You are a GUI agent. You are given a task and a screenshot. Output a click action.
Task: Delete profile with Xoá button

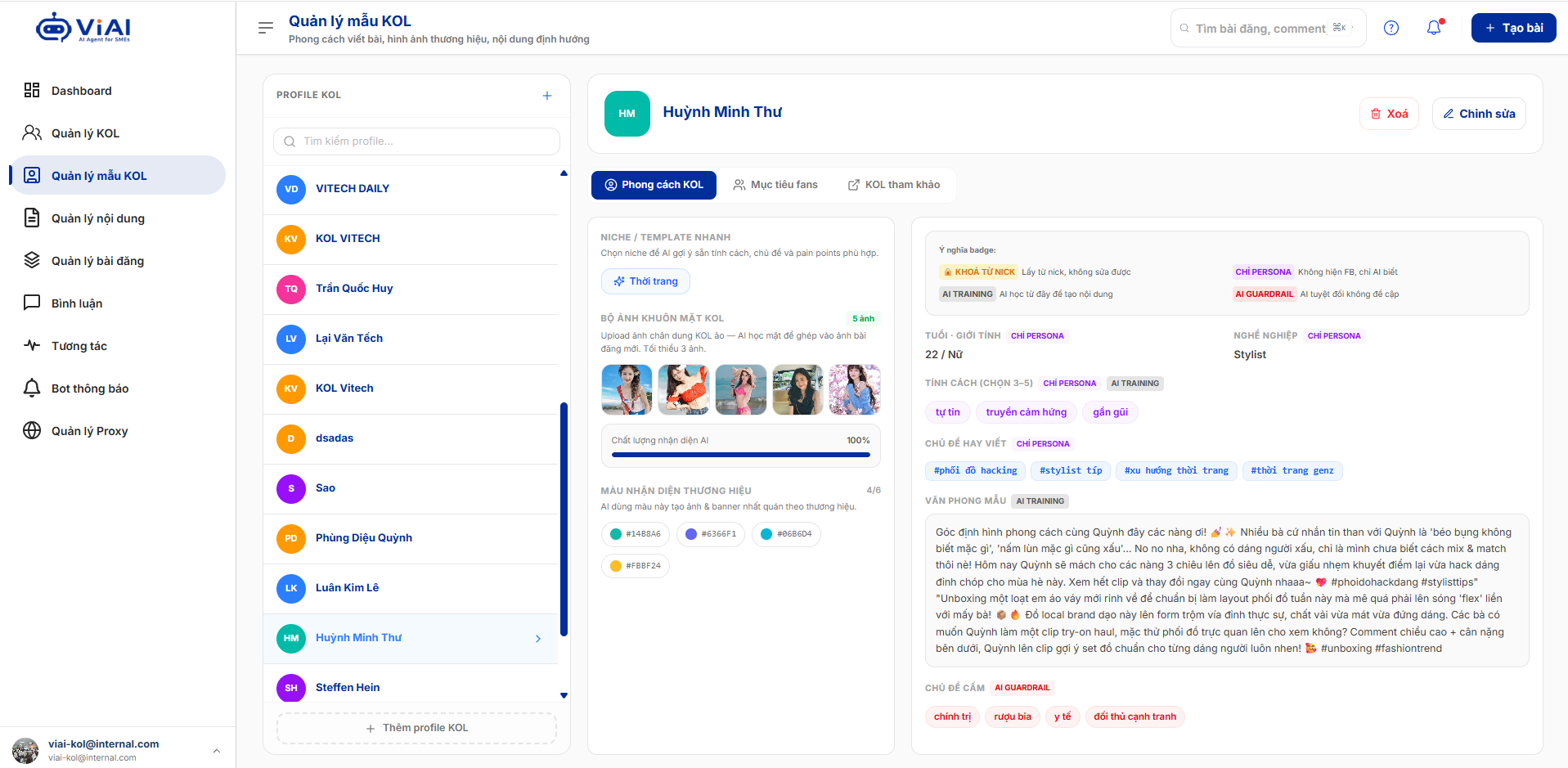(x=1389, y=114)
